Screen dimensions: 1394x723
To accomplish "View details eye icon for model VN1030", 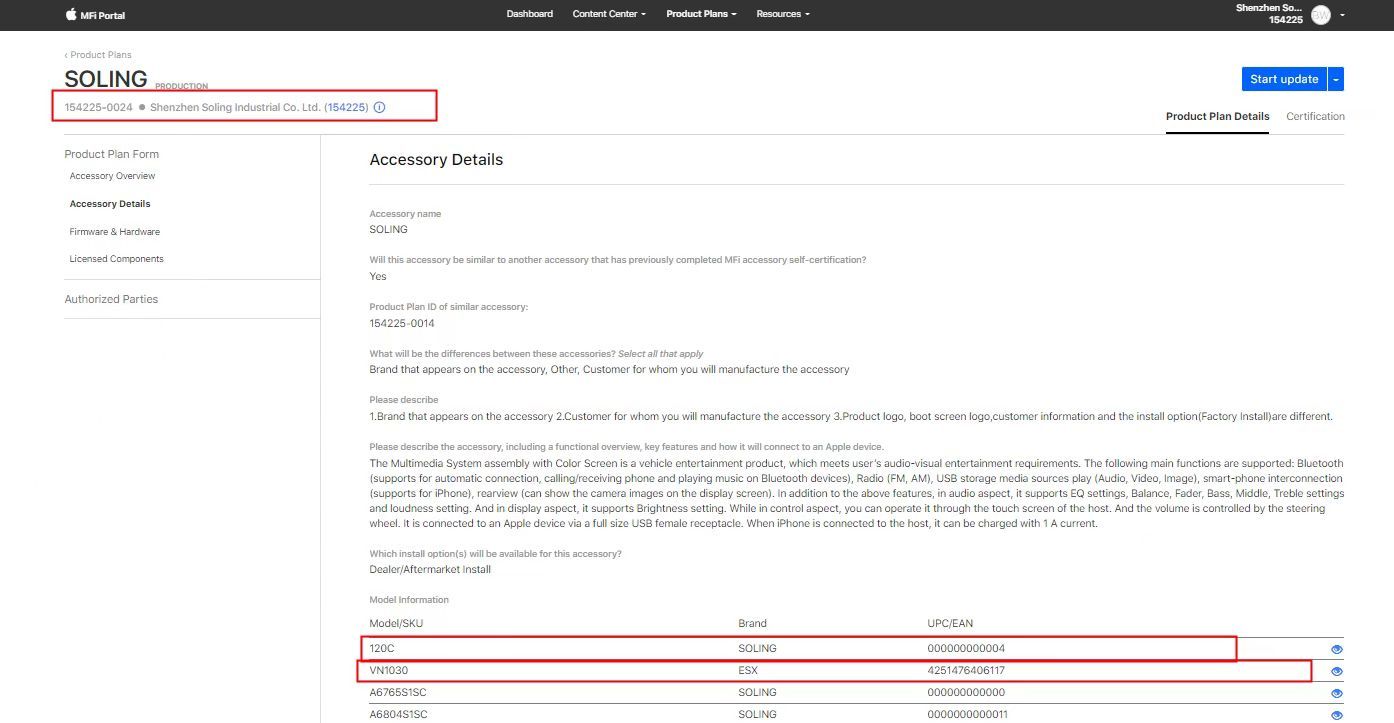I will pos(1337,671).
